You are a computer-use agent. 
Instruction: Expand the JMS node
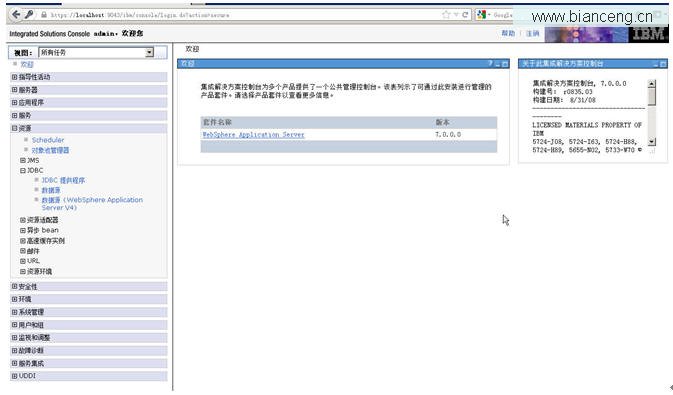[x=23, y=160]
